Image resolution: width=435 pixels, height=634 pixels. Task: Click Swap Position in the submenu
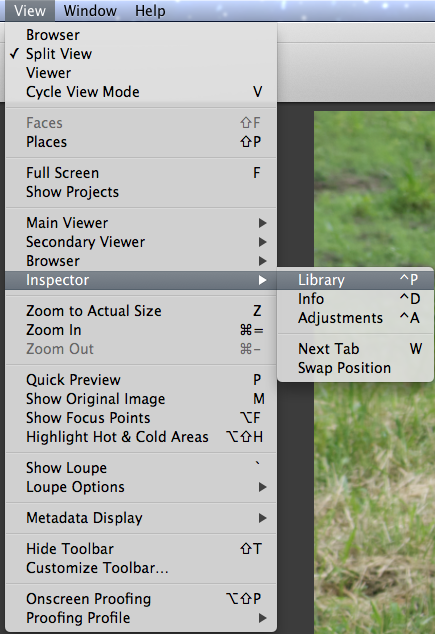355,368
